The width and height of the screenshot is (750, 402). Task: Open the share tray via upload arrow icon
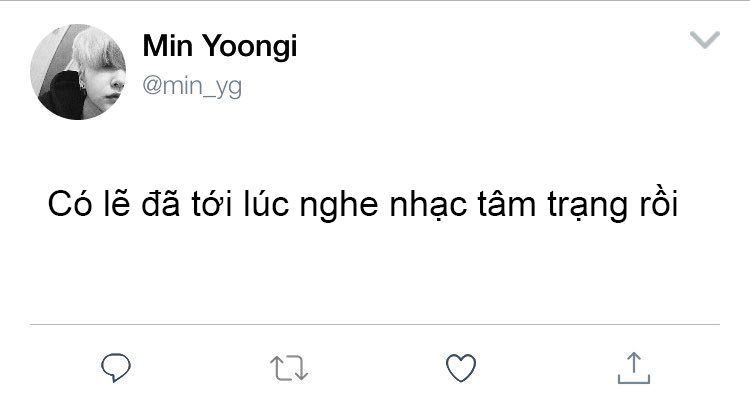[x=634, y=368]
